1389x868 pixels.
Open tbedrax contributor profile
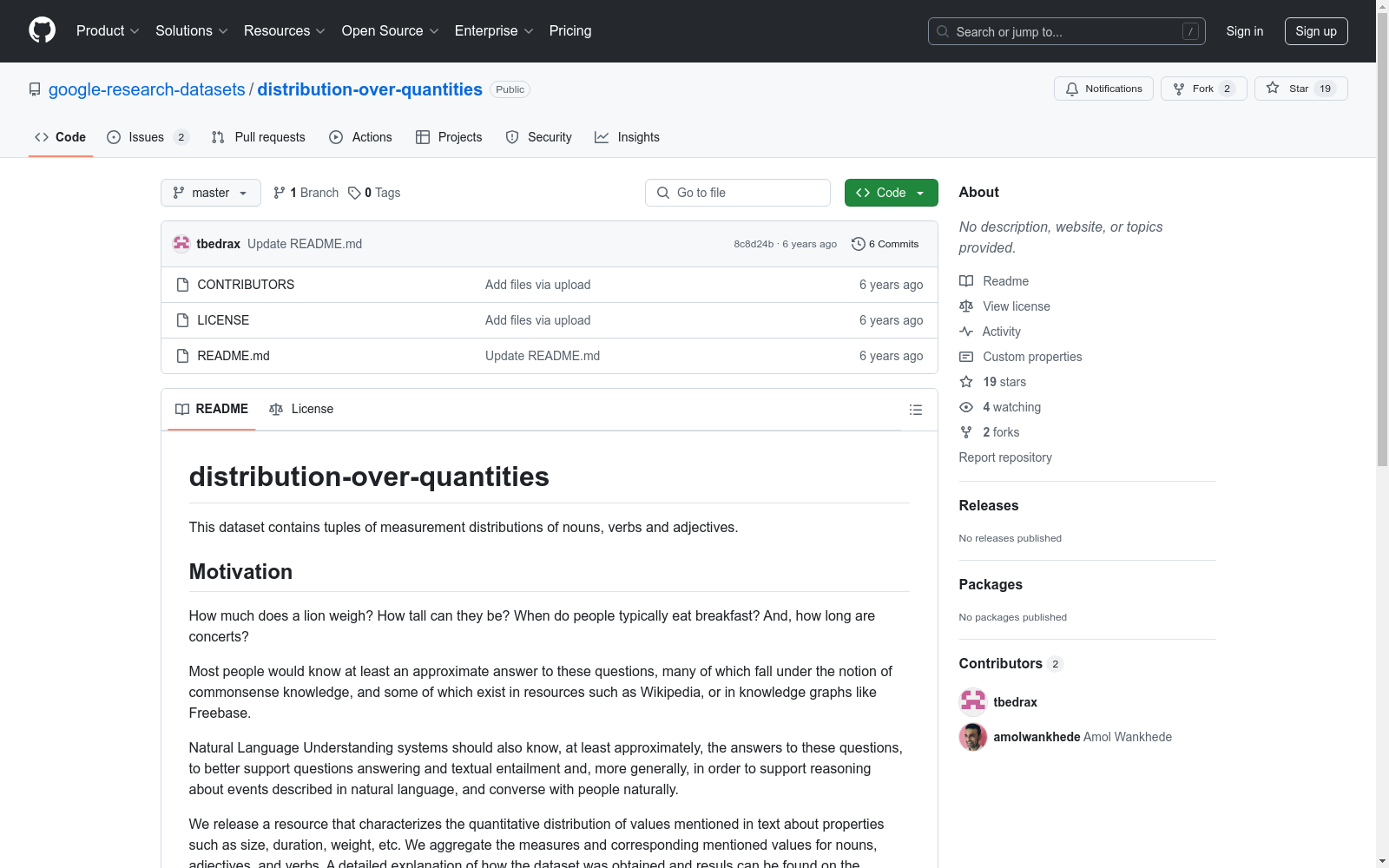pyautogui.click(x=1016, y=702)
